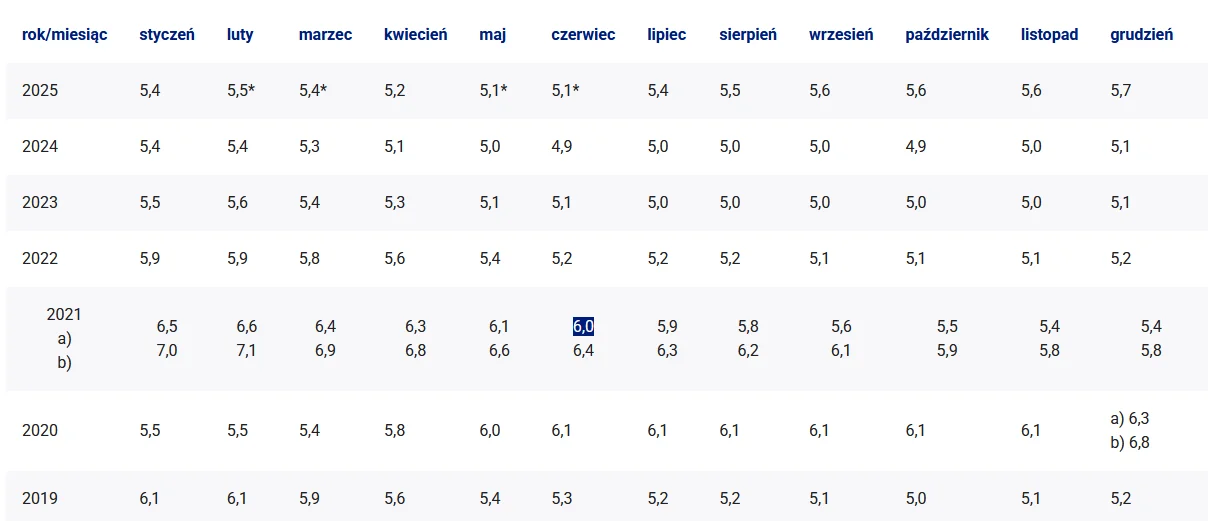Viewport: 1208px width, 521px height.
Task: Click the 2024 year row label
Action: (x=40, y=147)
